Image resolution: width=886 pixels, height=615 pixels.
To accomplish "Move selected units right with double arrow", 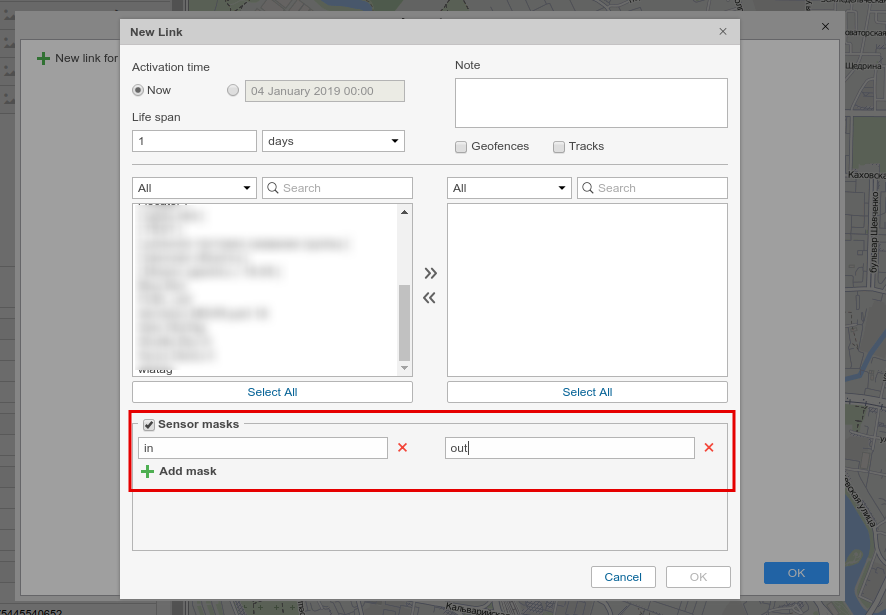I will [430, 273].
